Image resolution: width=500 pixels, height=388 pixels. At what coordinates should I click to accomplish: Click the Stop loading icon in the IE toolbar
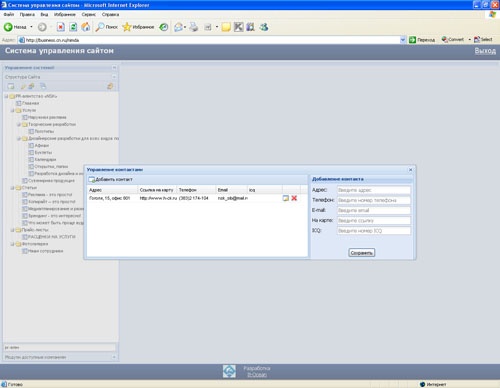tap(61, 27)
